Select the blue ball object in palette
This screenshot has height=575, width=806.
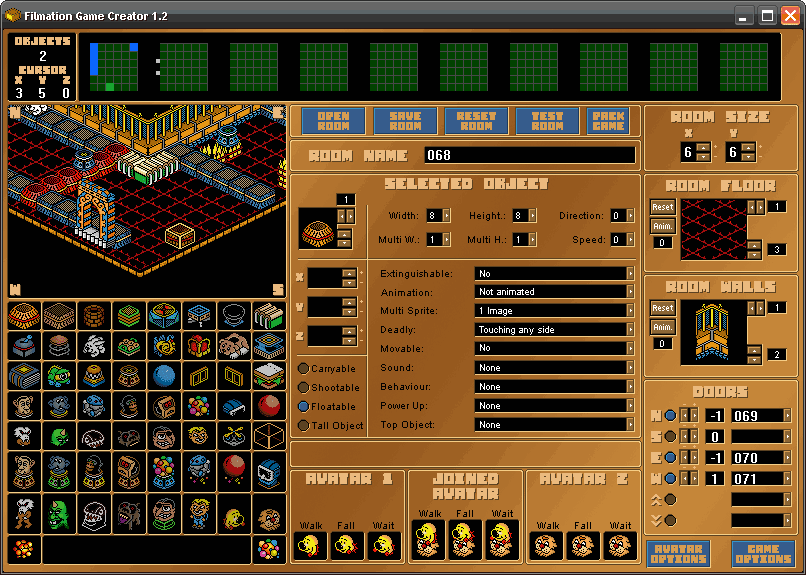164,376
